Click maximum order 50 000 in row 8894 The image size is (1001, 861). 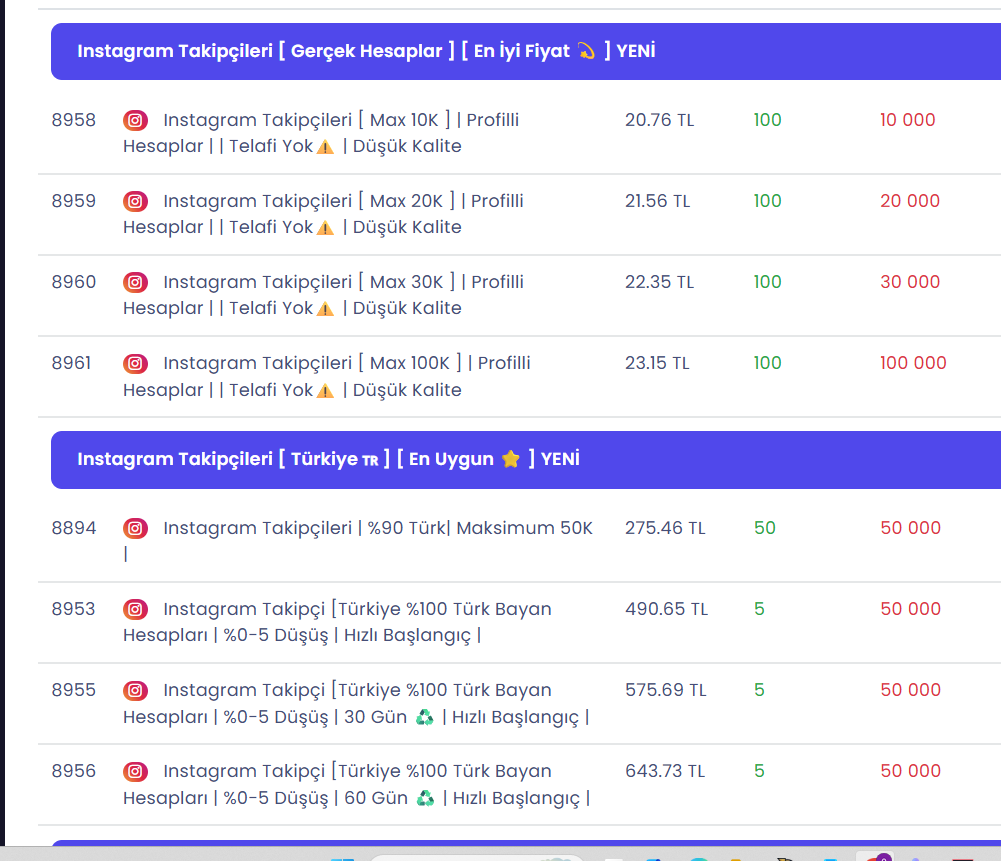(911, 528)
